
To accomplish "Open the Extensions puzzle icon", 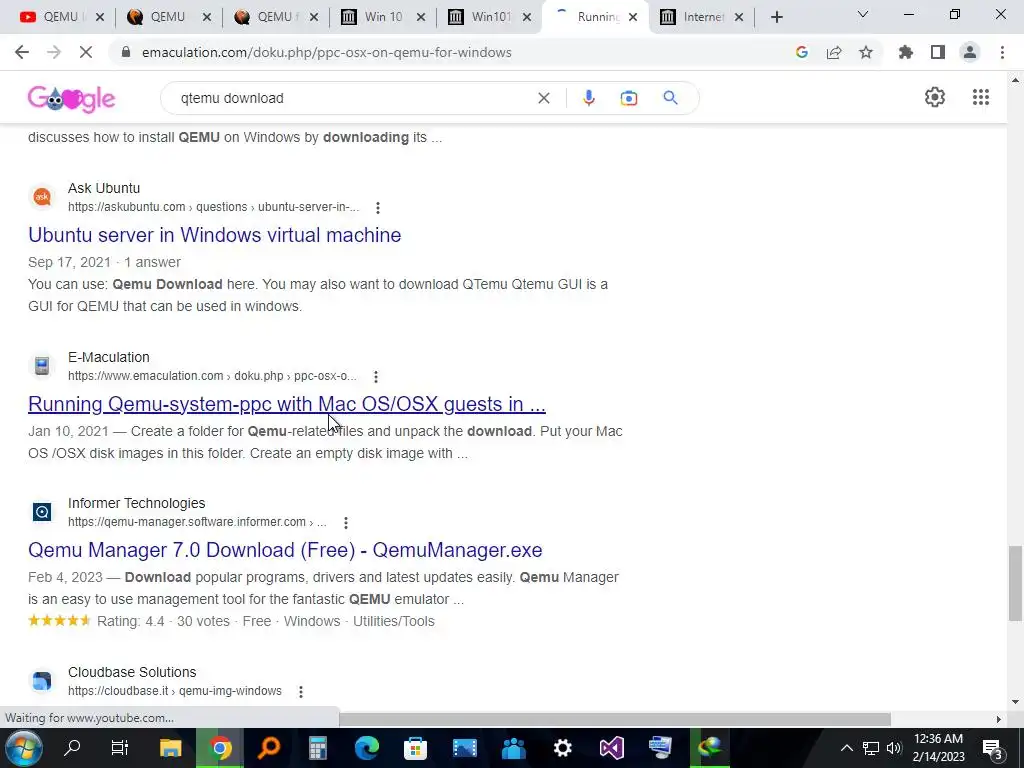I will click(x=906, y=52).
